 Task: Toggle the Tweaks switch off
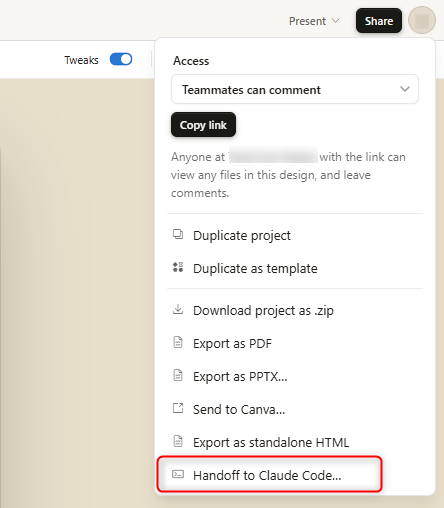pyautogui.click(x=121, y=59)
